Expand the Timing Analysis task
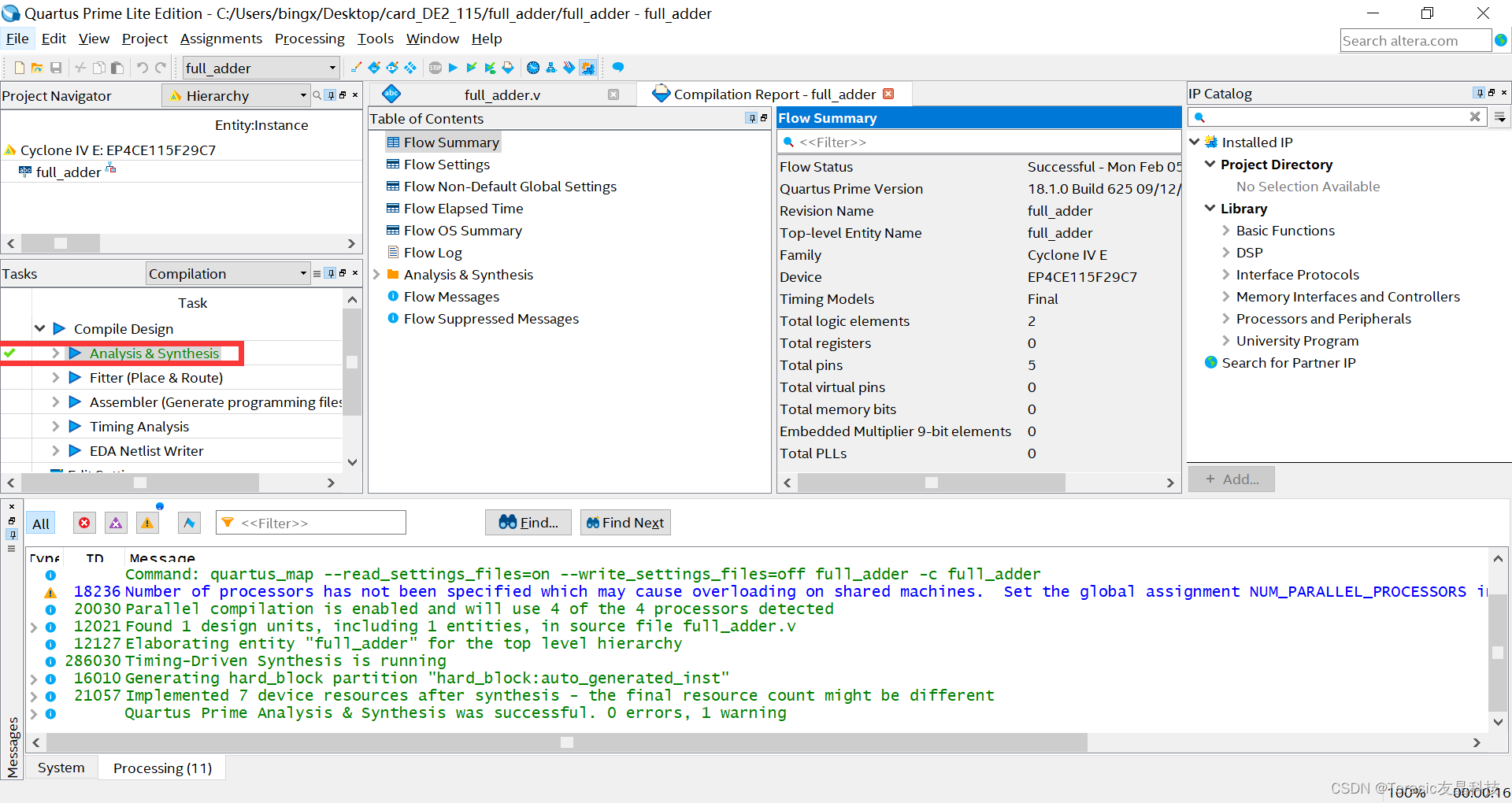Image resolution: width=1512 pixels, height=803 pixels. tap(55, 427)
